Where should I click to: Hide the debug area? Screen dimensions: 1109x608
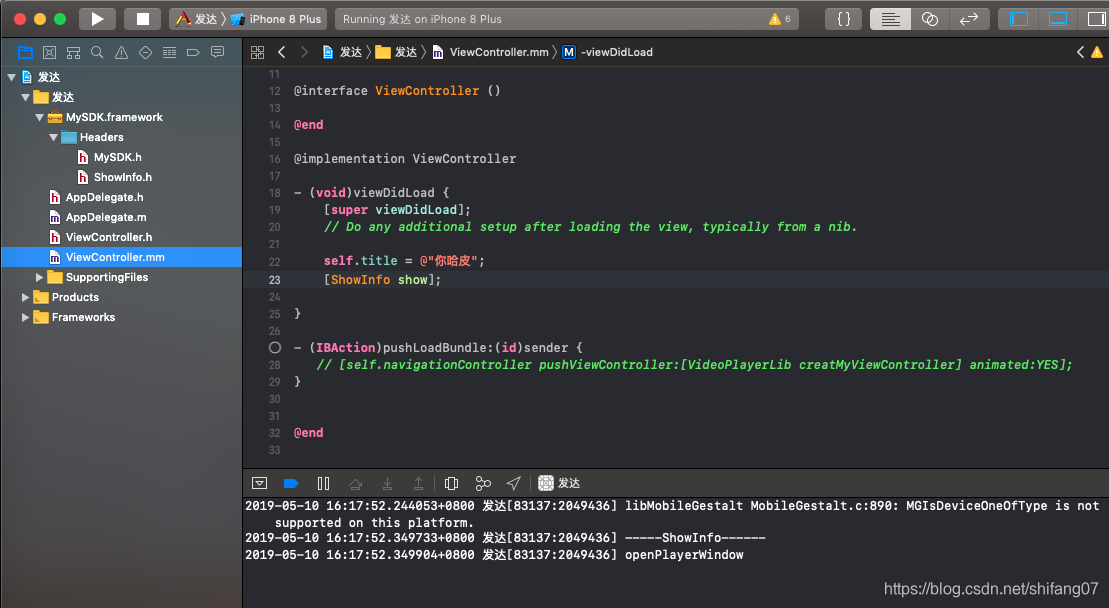click(x=260, y=483)
